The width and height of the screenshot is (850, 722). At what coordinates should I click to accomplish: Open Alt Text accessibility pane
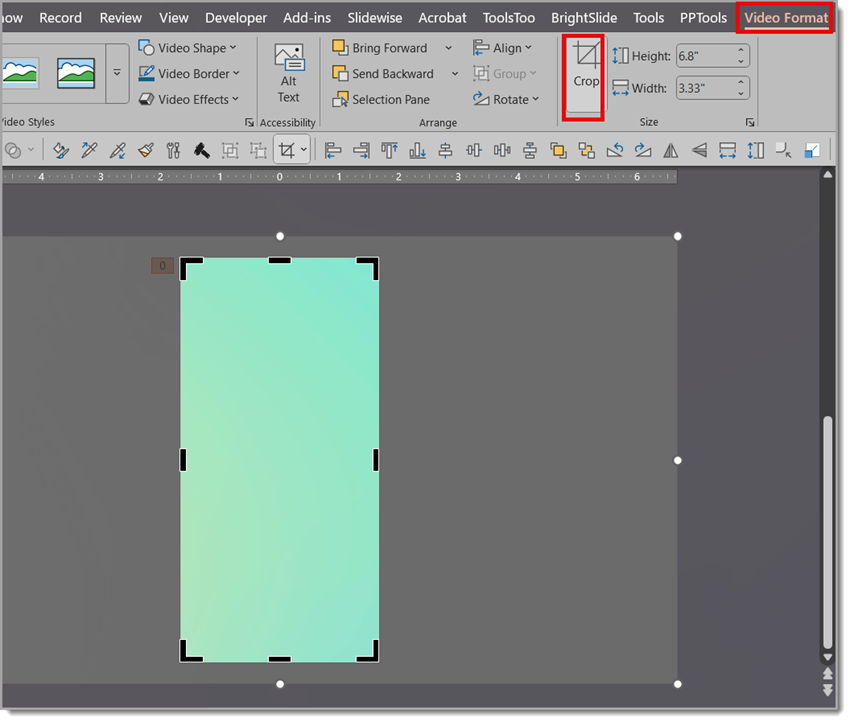[288, 73]
